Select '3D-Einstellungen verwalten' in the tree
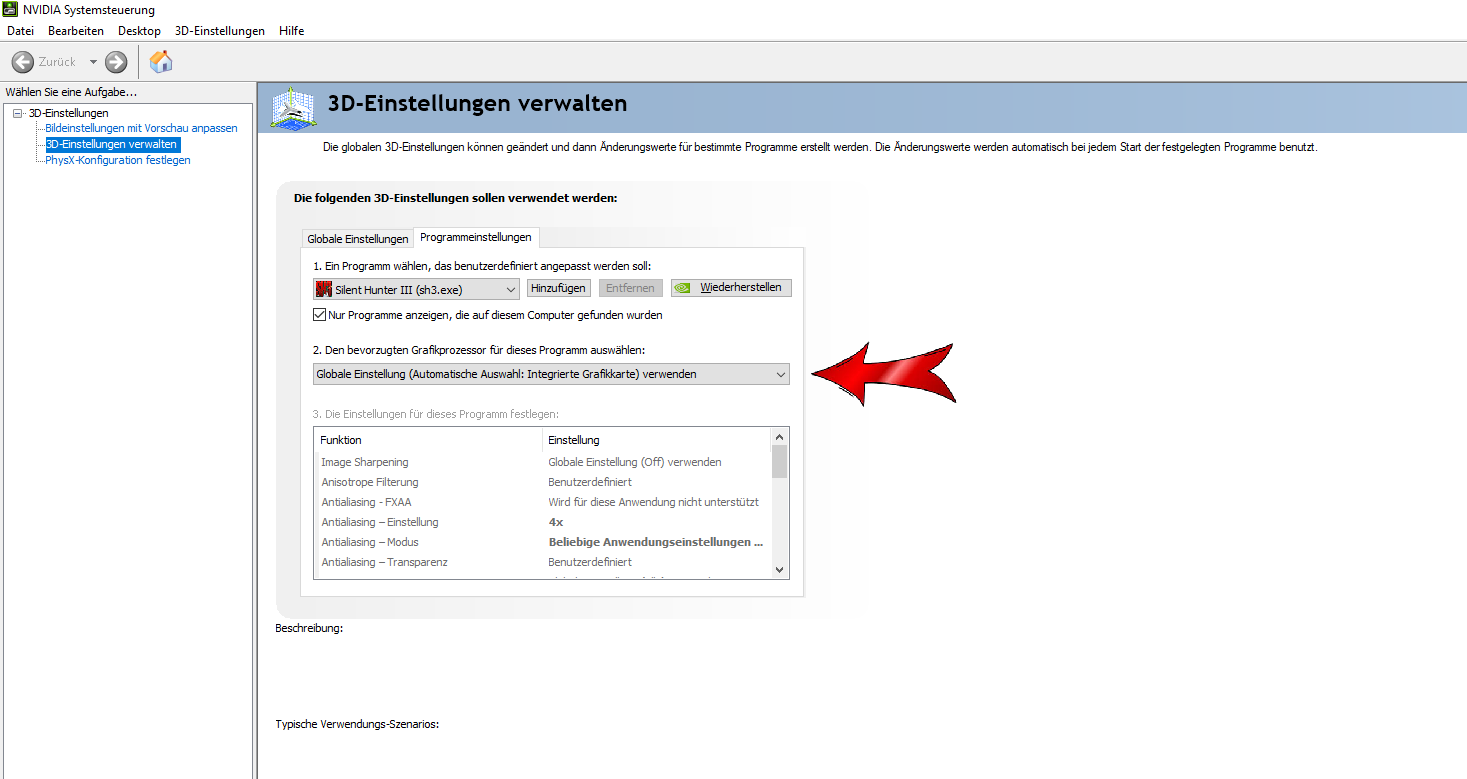Viewport: 1467px width, 779px height. pyautogui.click(x=112, y=144)
